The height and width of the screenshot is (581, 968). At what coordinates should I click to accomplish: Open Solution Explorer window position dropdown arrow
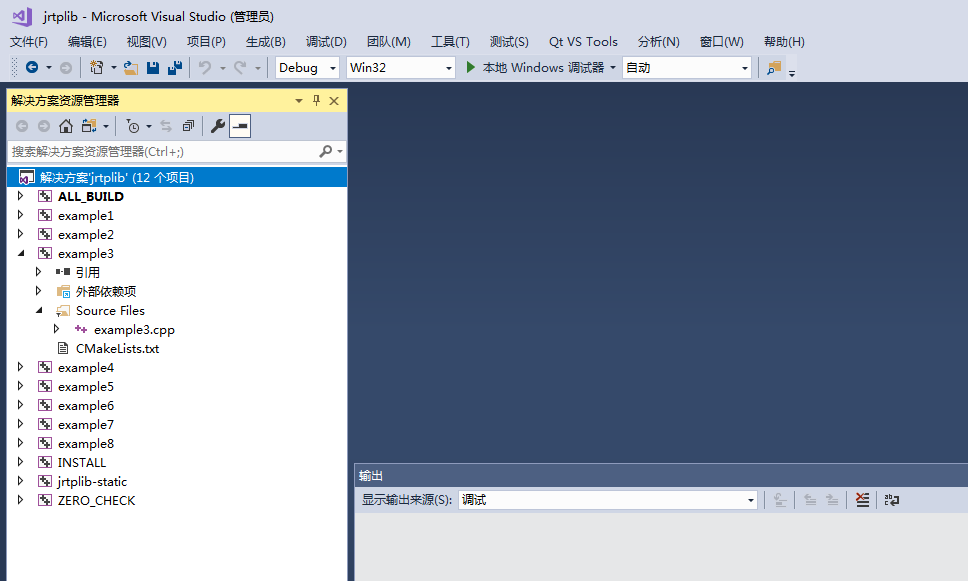pyautogui.click(x=299, y=101)
